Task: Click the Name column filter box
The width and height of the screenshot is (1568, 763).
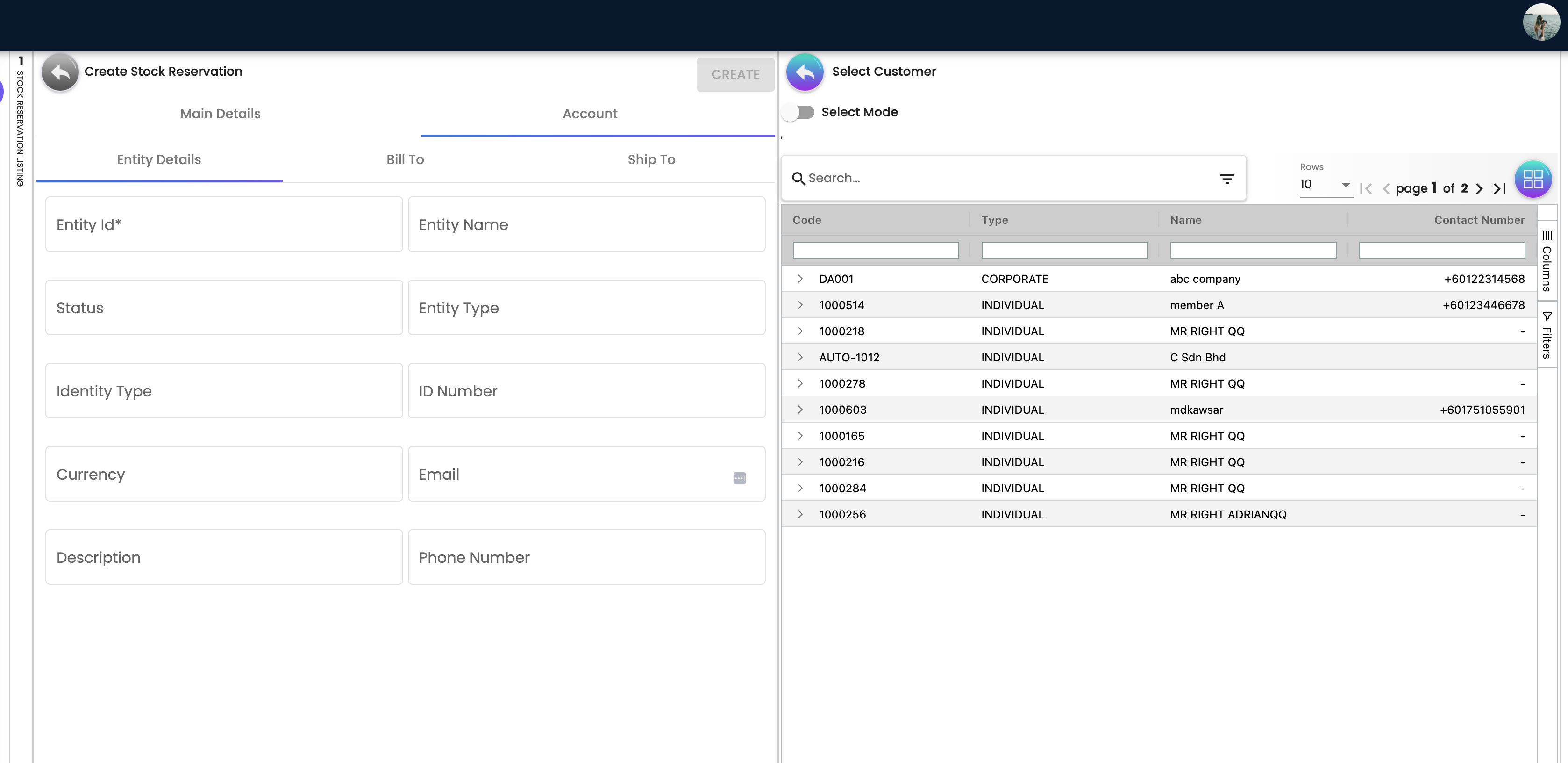Action: 1253,250
